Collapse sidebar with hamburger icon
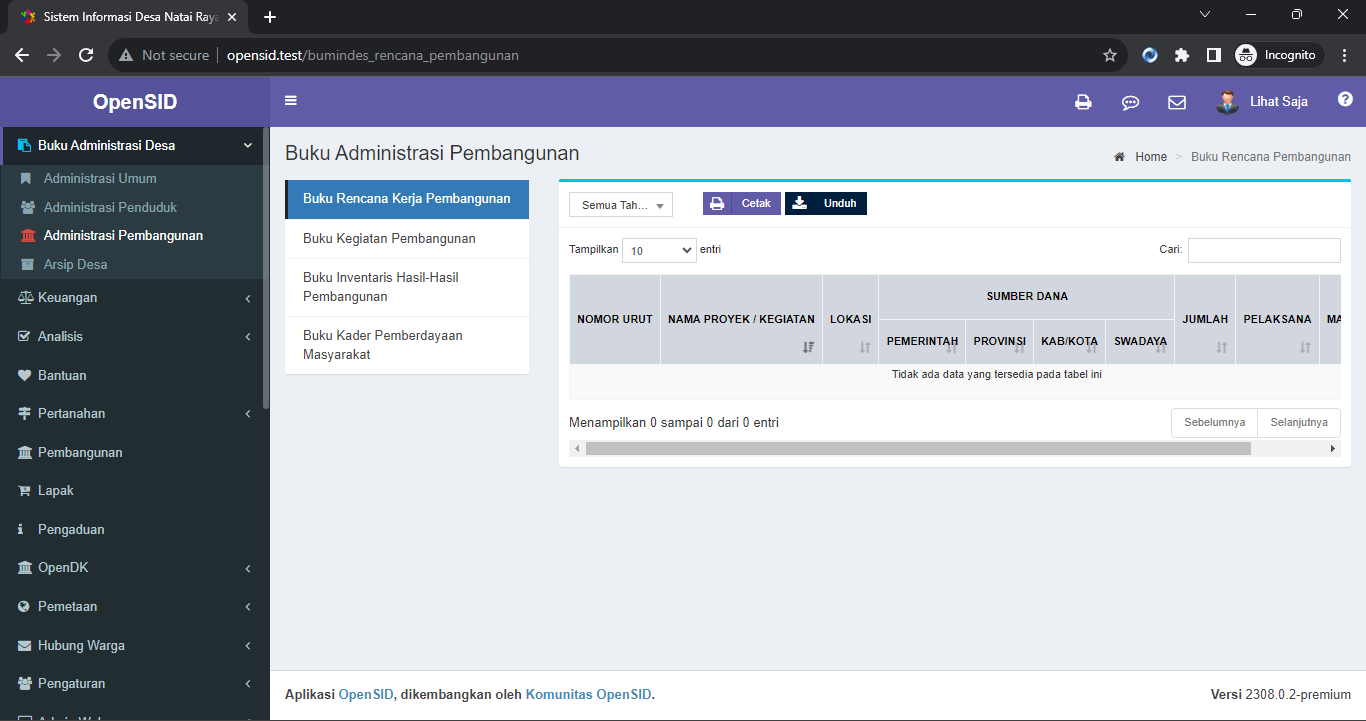 290,100
